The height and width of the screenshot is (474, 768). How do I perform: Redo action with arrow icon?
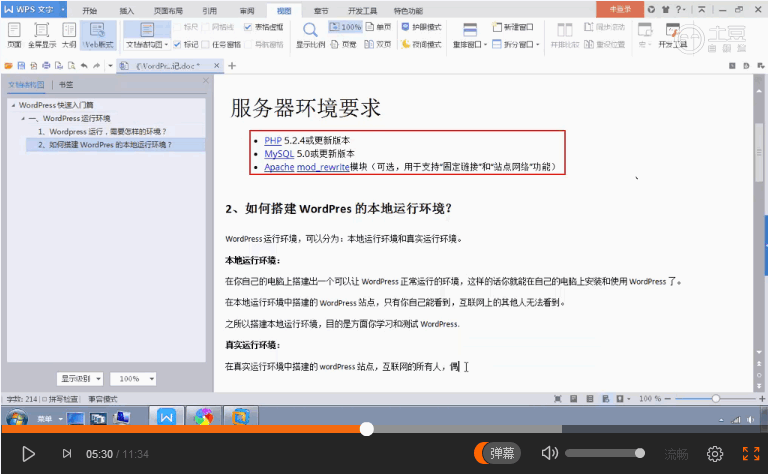(x=96, y=66)
